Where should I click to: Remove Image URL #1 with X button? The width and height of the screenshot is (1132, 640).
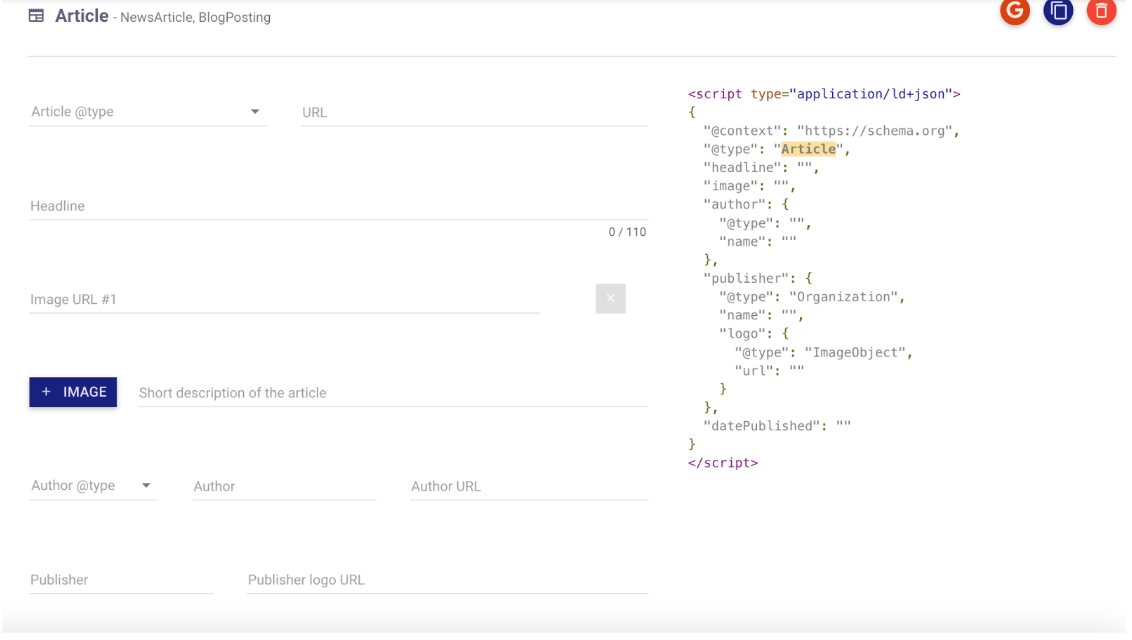pos(611,299)
